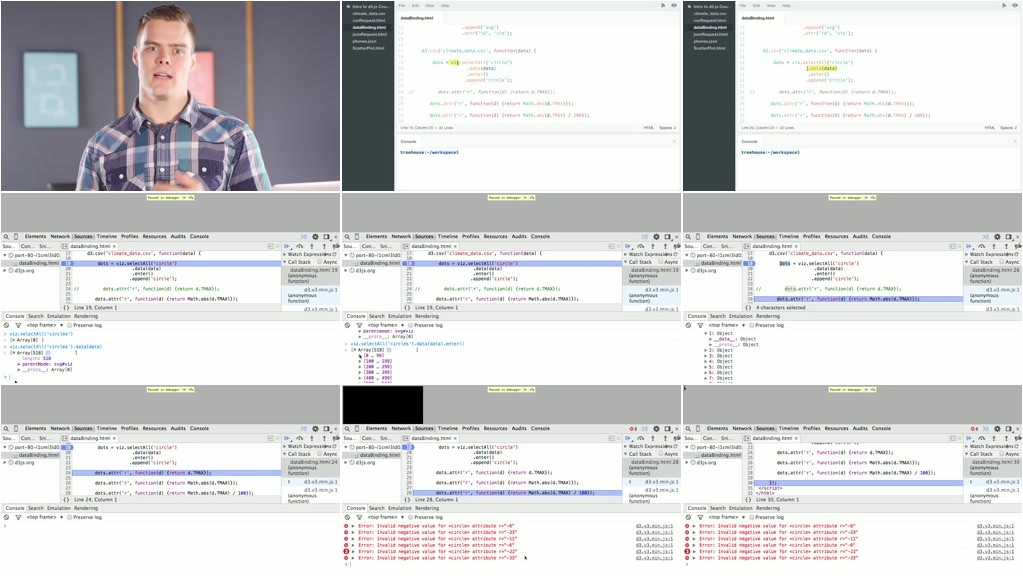Image resolution: width=1023 pixels, height=576 pixels.
Task: Enable Async checkbox in the Line 24 frame
Action: click(320, 454)
